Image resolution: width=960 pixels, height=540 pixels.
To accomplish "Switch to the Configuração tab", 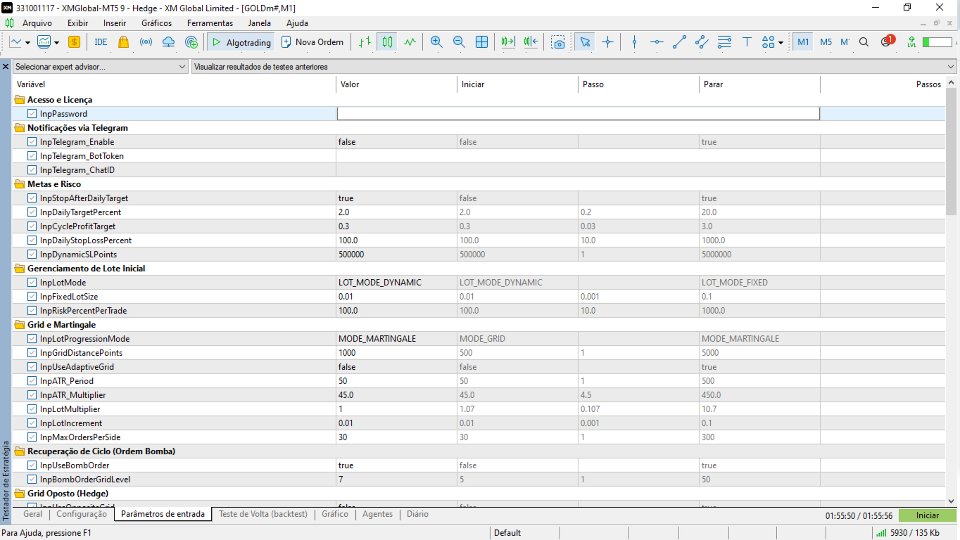I will pos(81,514).
